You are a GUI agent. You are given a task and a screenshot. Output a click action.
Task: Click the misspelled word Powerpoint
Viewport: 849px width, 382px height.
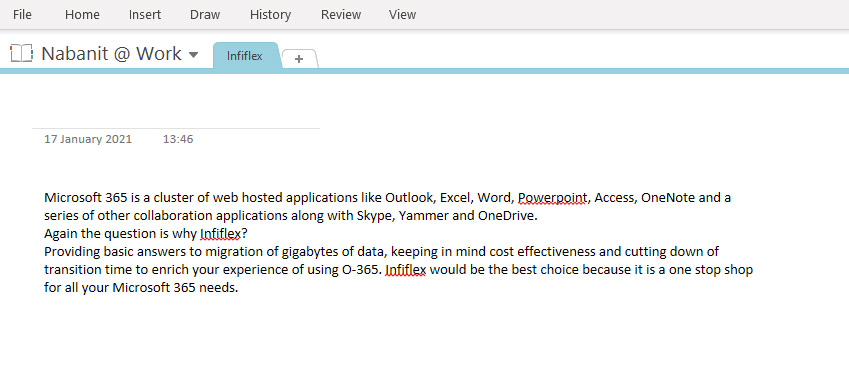click(552, 197)
